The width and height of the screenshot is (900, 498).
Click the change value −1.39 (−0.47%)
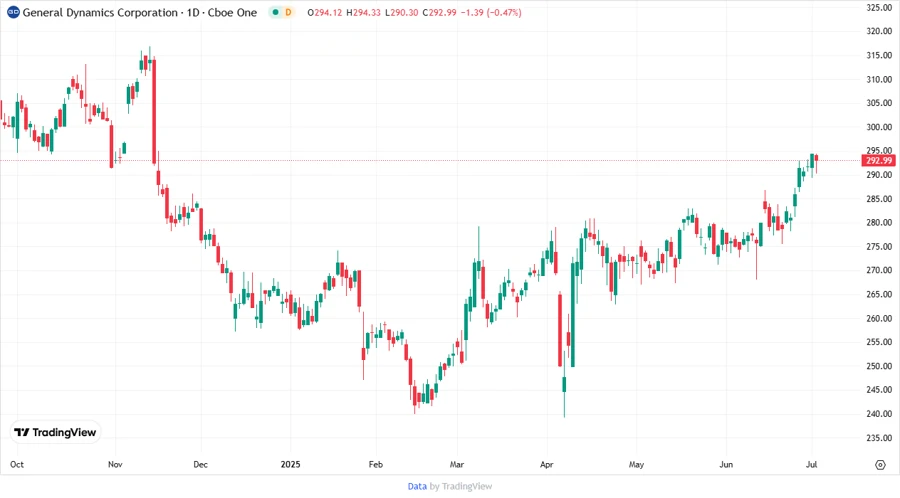click(x=491, y=12)
